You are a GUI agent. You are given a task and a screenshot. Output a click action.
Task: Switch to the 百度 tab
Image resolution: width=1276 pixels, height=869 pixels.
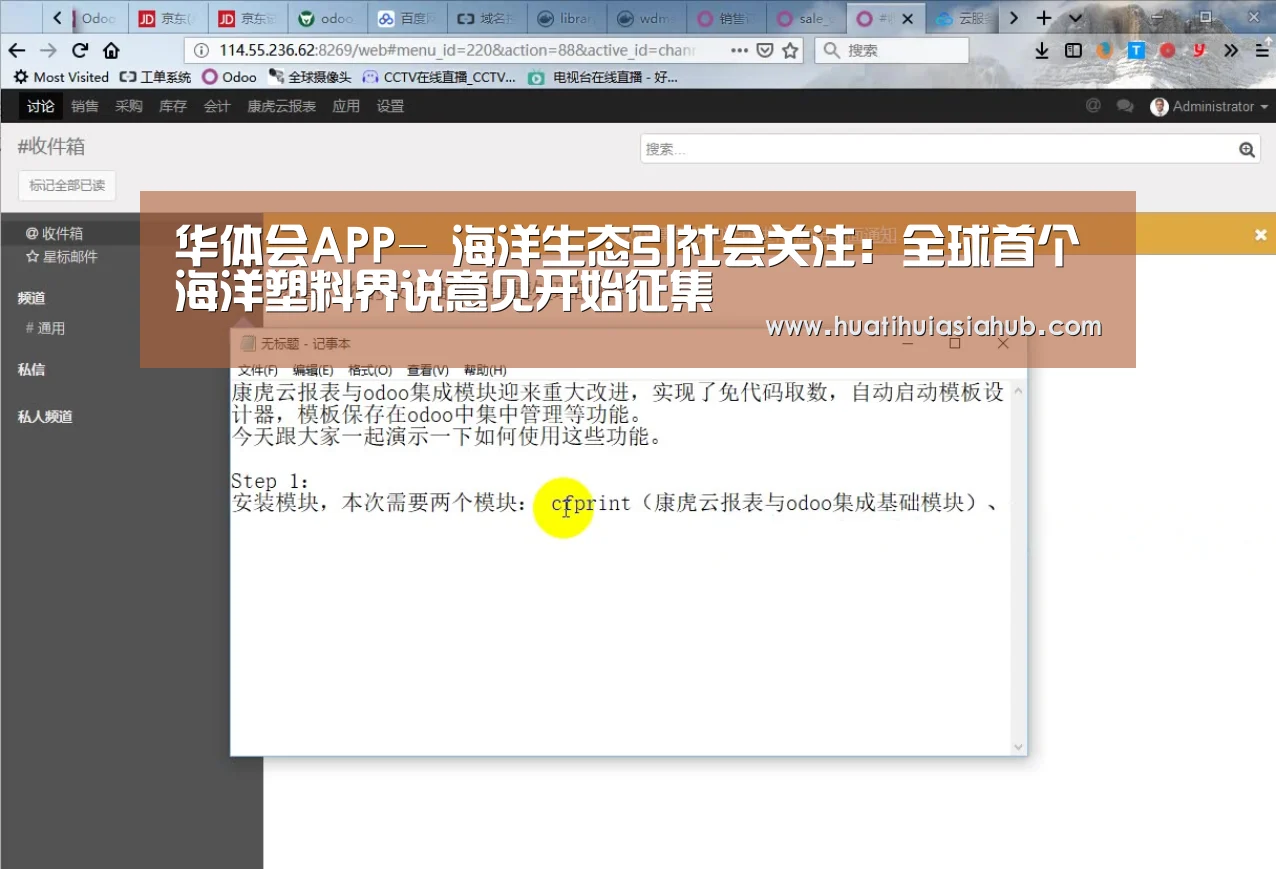pos(408,18)
